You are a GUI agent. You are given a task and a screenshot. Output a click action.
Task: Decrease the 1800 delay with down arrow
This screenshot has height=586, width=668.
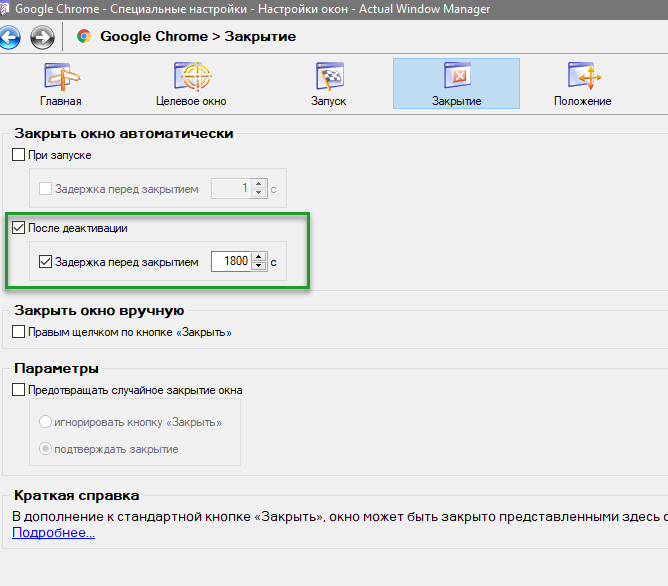(259, 266)
